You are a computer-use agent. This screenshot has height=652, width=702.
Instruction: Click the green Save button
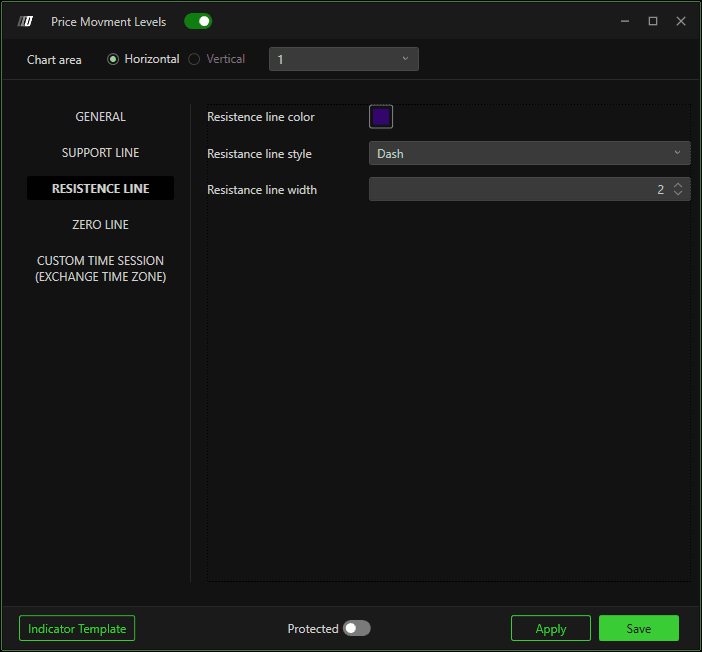pos(639,628)
